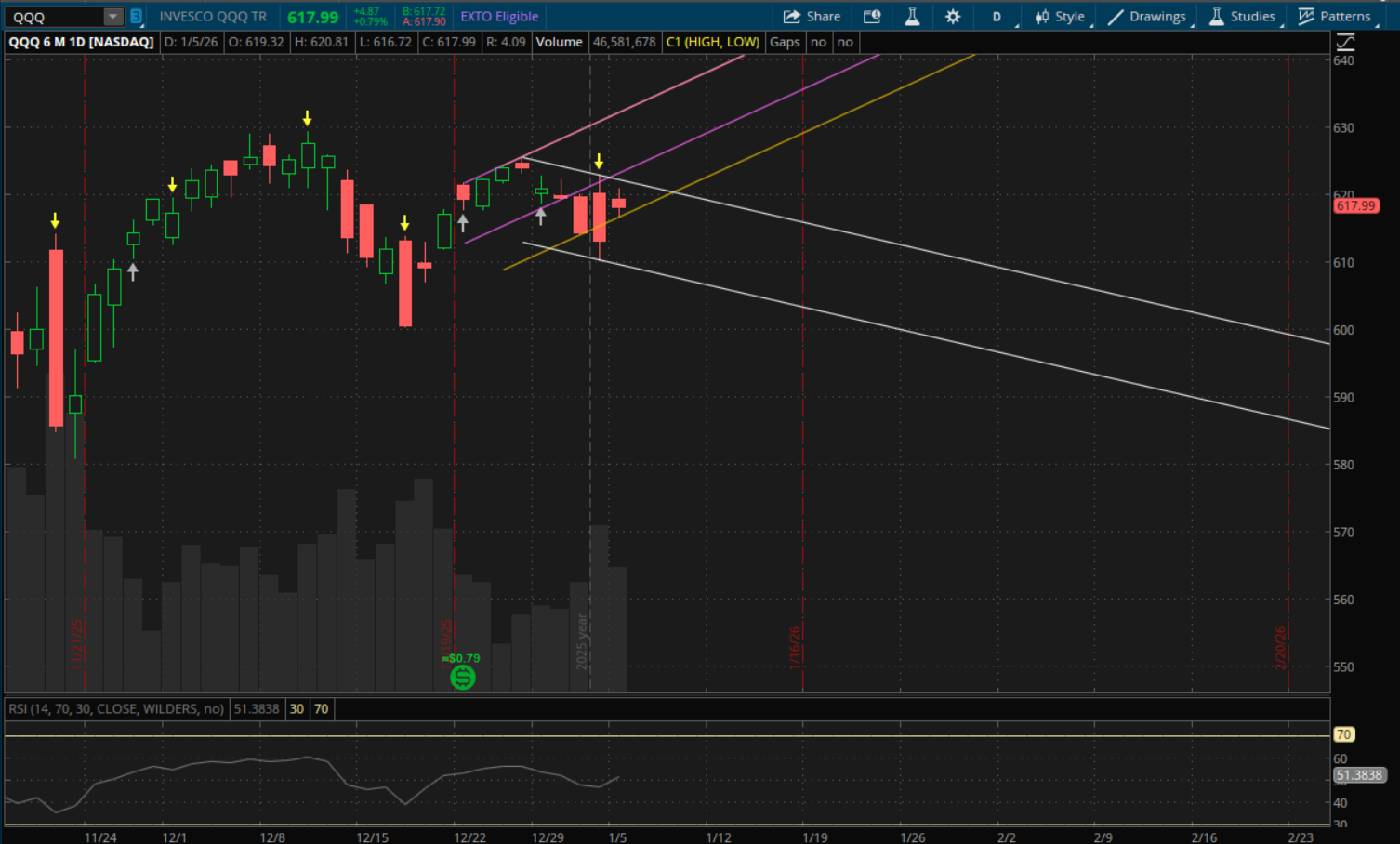Click white up arrow below 12/22 candle

(462, 223)
